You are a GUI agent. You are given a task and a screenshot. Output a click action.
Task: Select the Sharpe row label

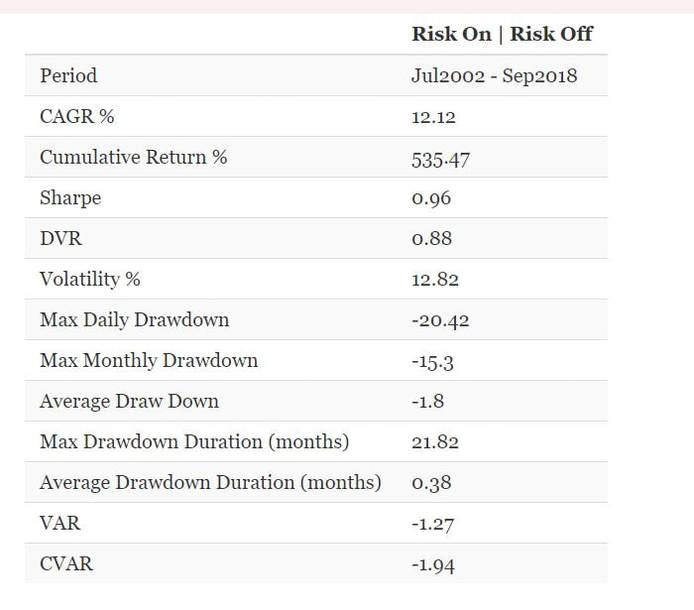click(71, 198)
